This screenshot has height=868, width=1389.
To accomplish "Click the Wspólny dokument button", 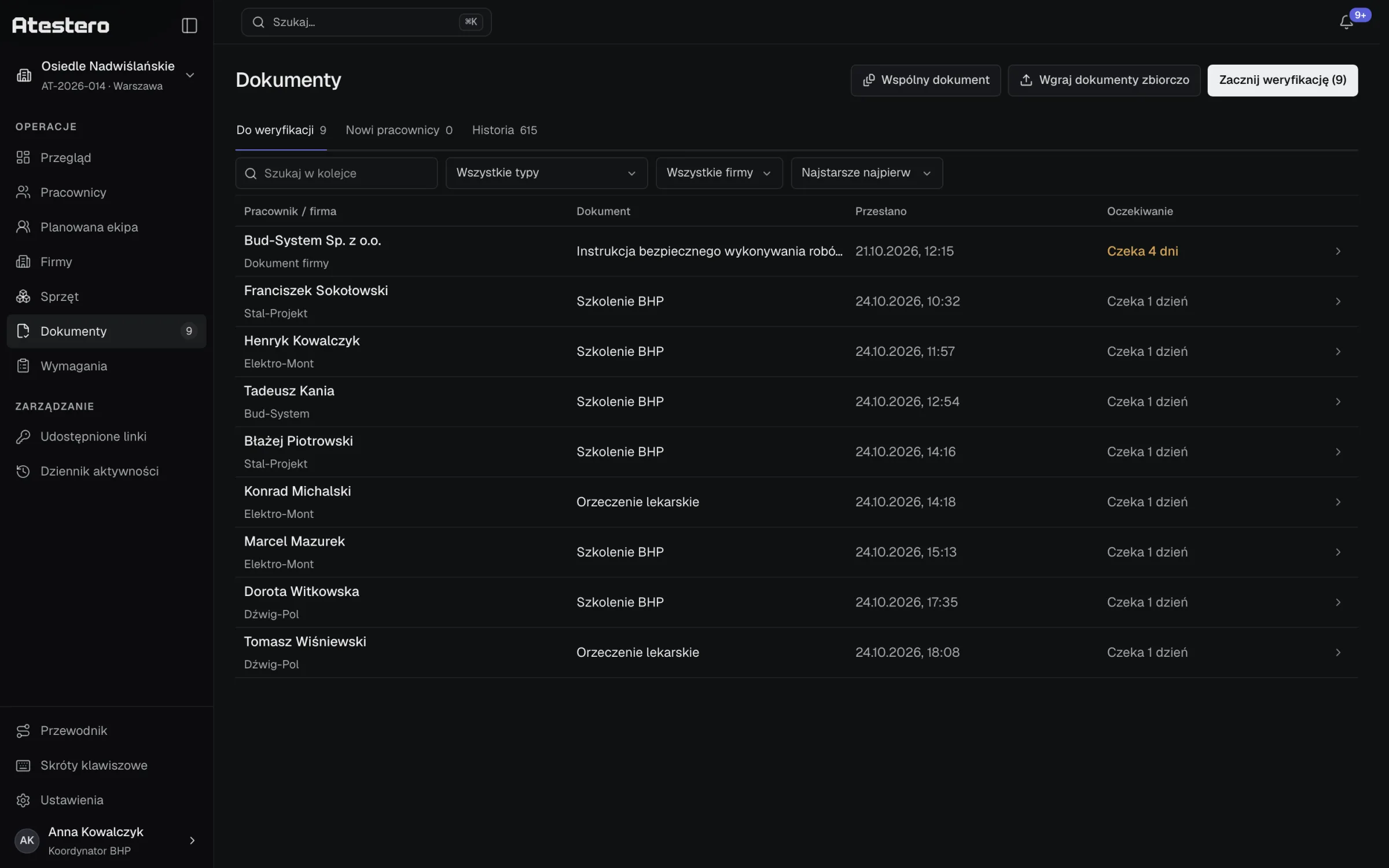I will point(925,80).
